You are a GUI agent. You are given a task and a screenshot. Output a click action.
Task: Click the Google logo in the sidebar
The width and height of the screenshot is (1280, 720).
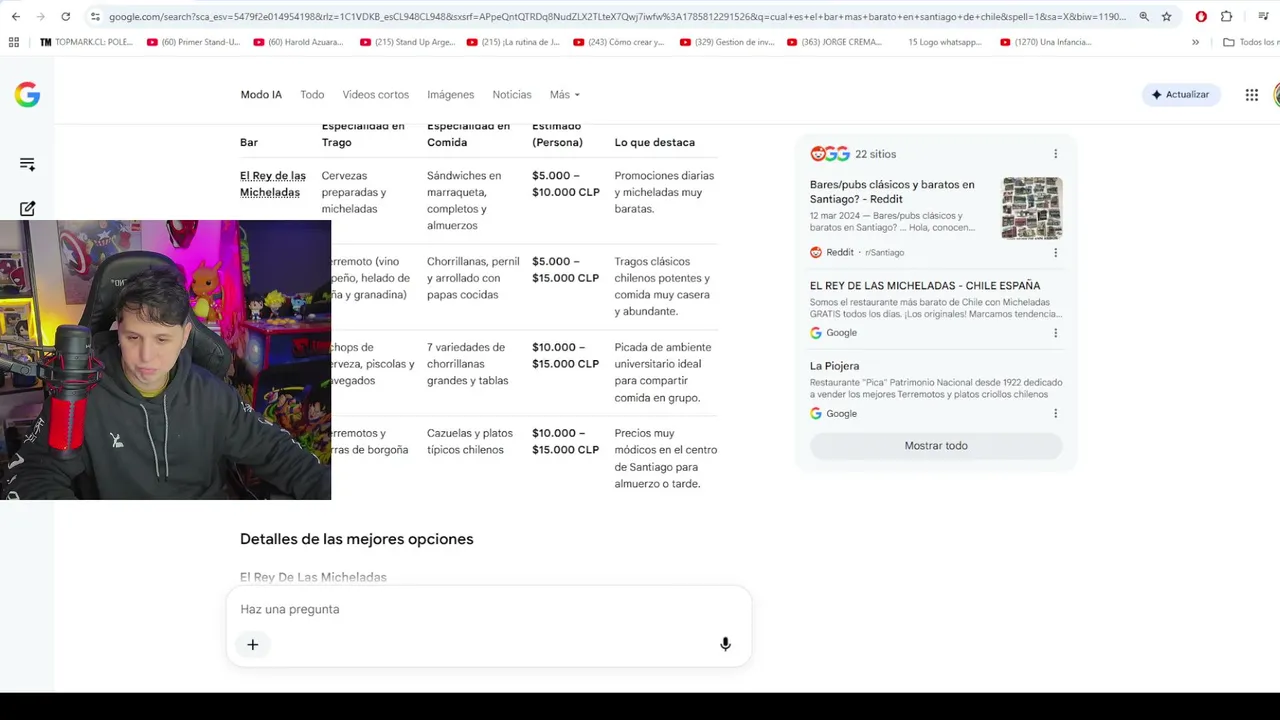27,95
